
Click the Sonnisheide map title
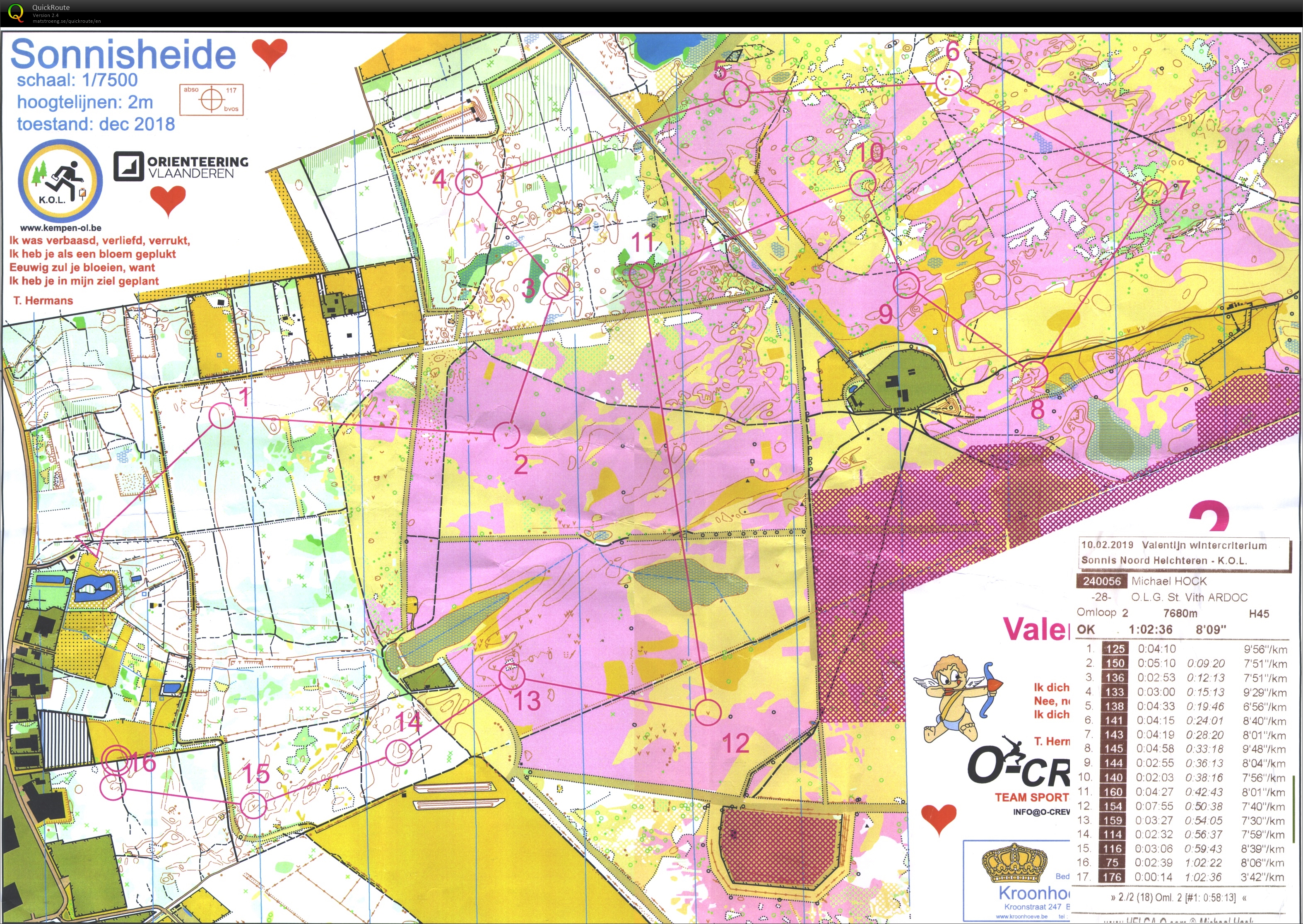pos(123,54)
